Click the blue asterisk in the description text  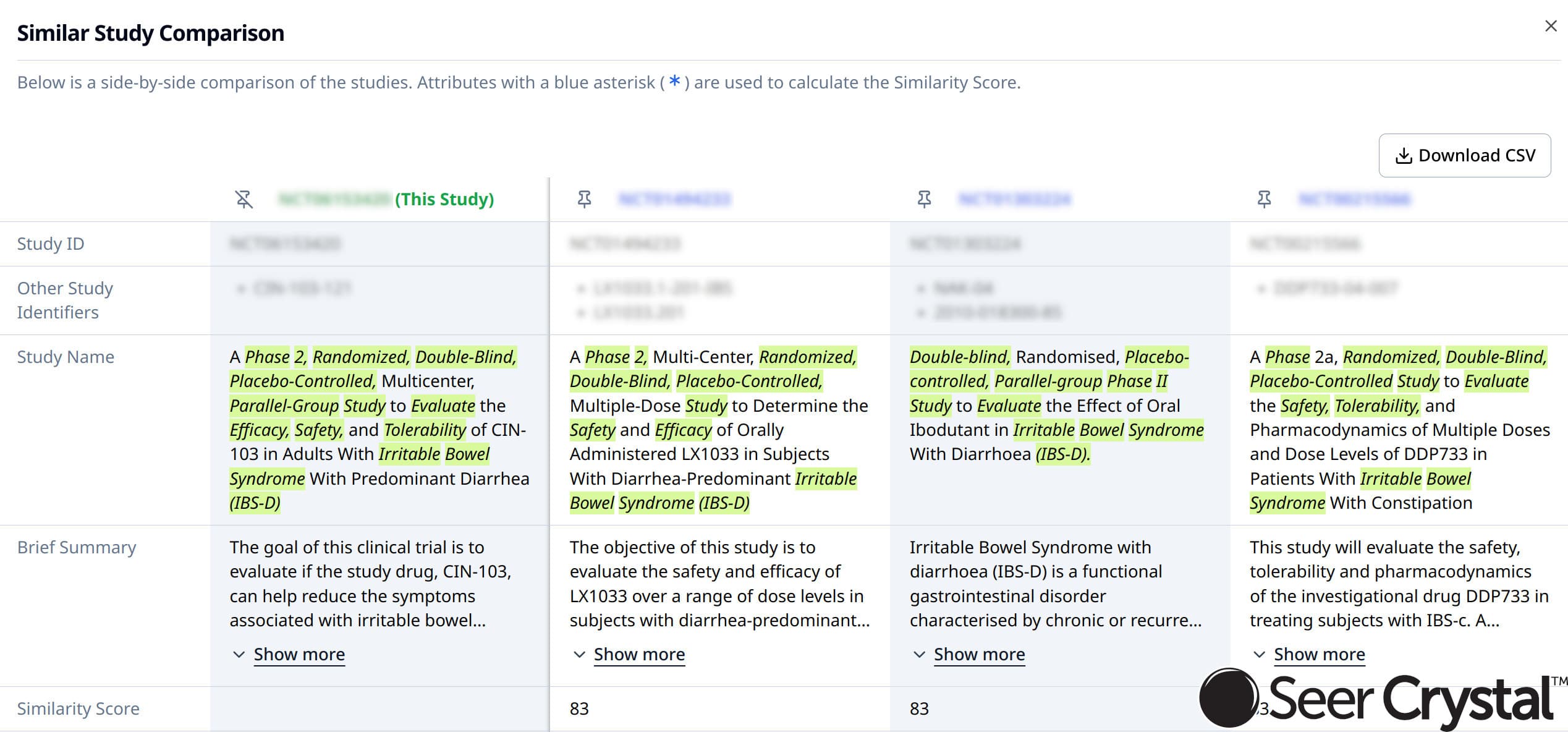coord(675,81)
